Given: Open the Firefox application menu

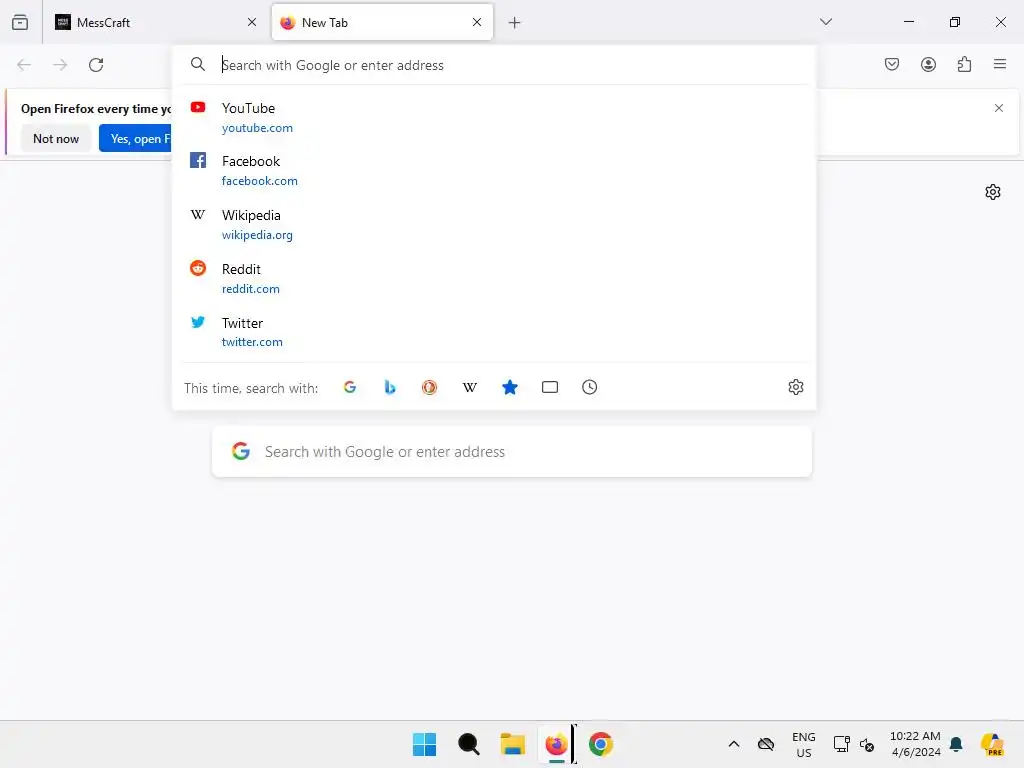Looking at the screenshot, I should (x=1000, y=64).
